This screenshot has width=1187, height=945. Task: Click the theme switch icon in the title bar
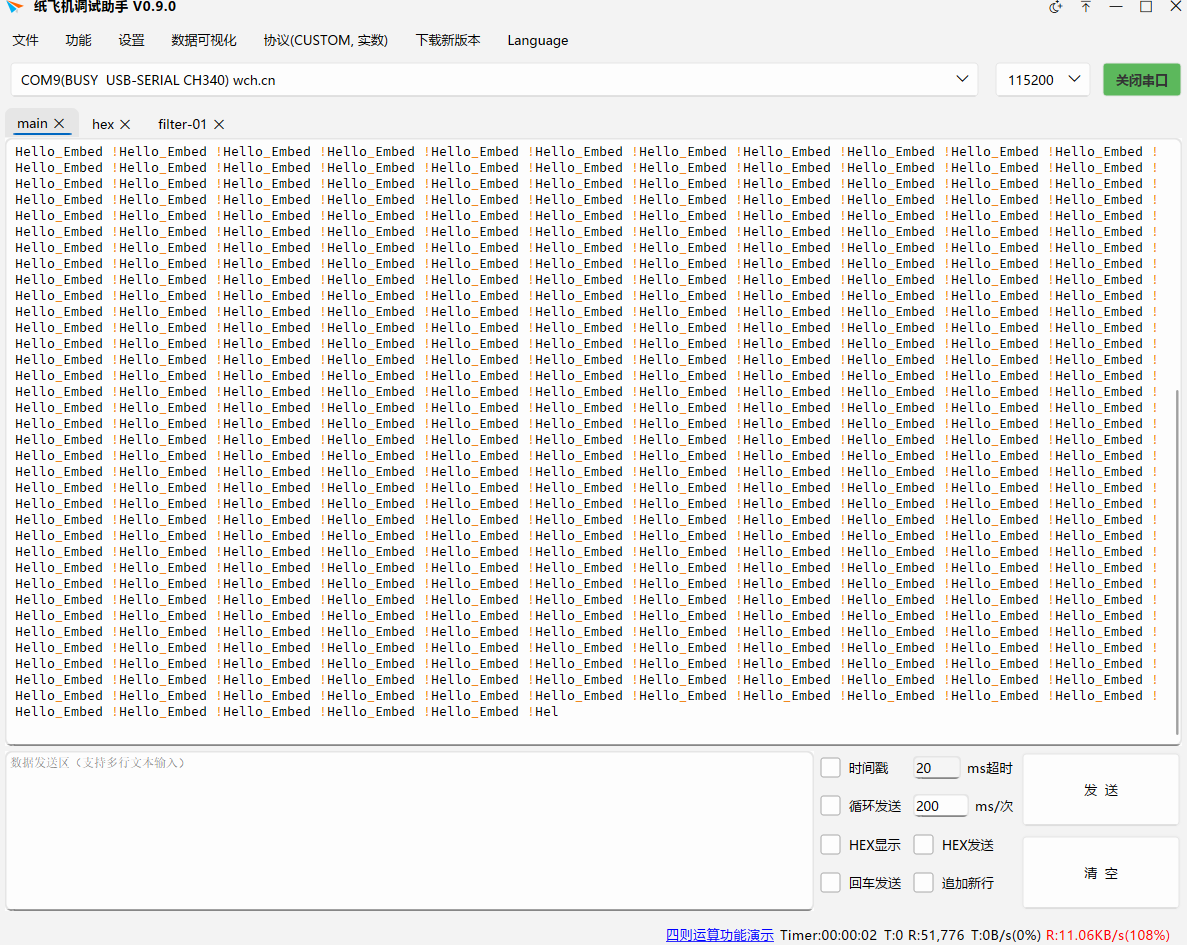coord(1055,7)
